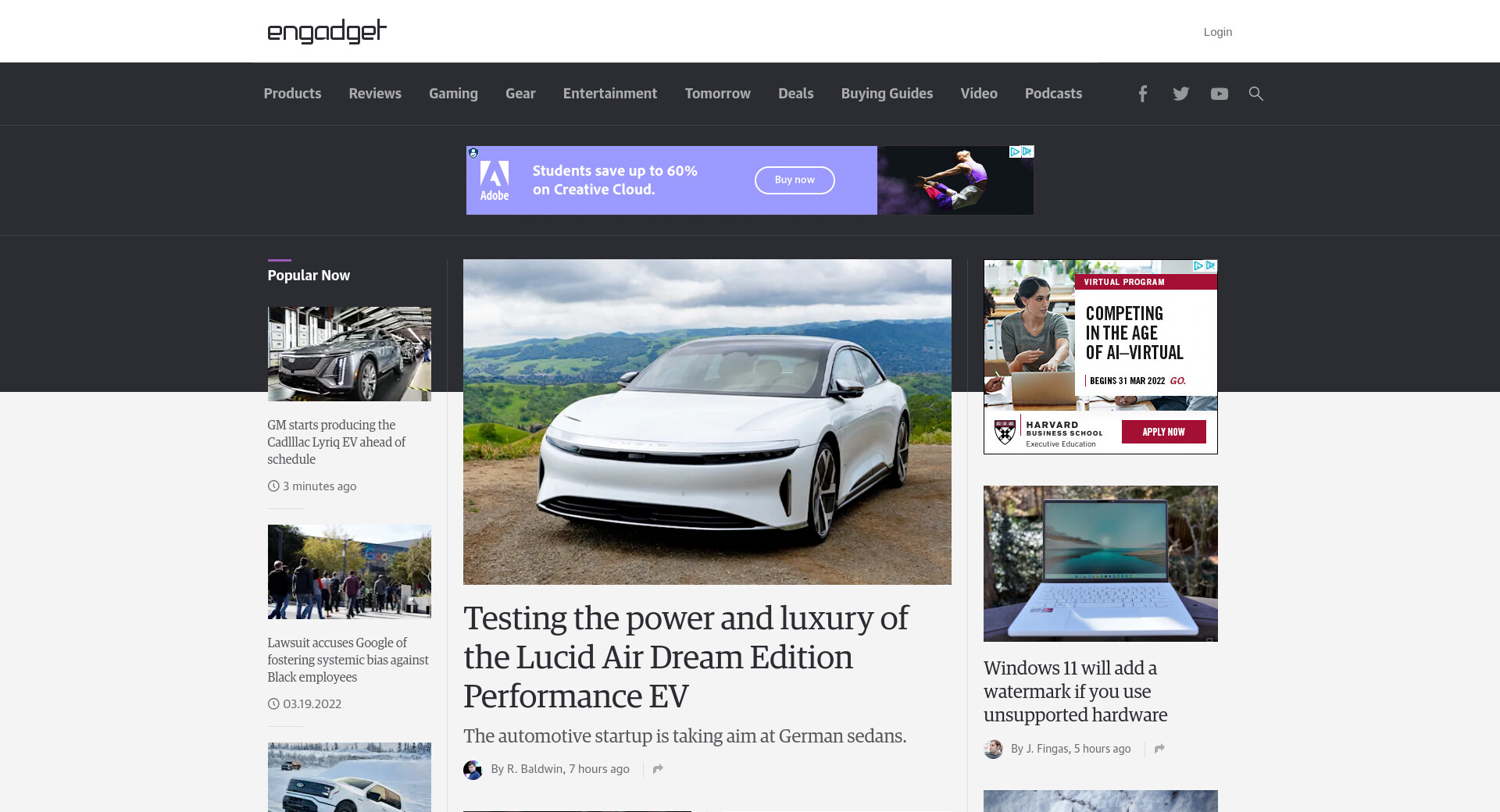
Task: Open R. Baldwin author avatar
Action: [x=473, y=770]
